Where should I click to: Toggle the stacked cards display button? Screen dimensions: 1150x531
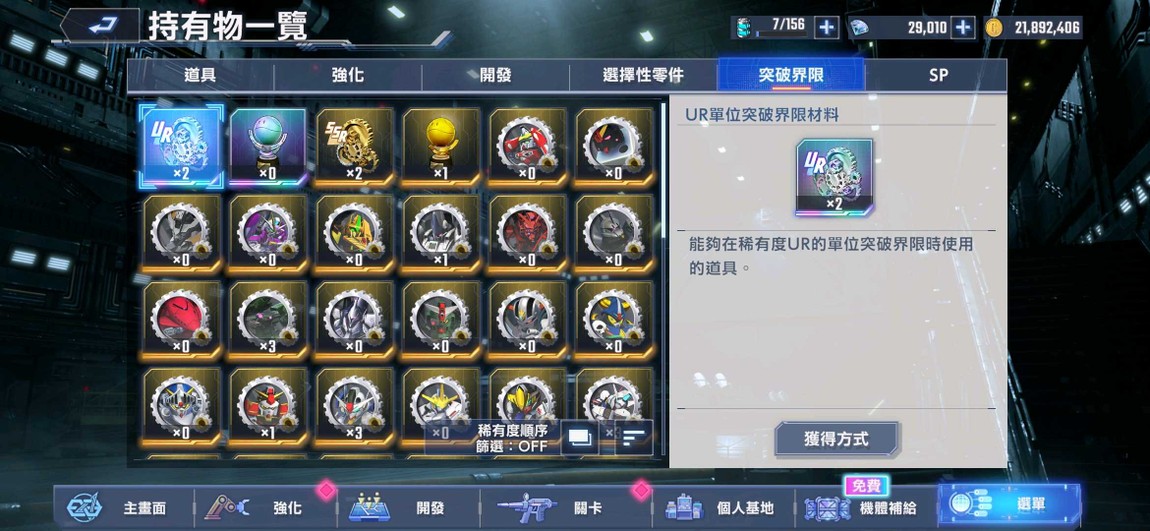point(579,438)
